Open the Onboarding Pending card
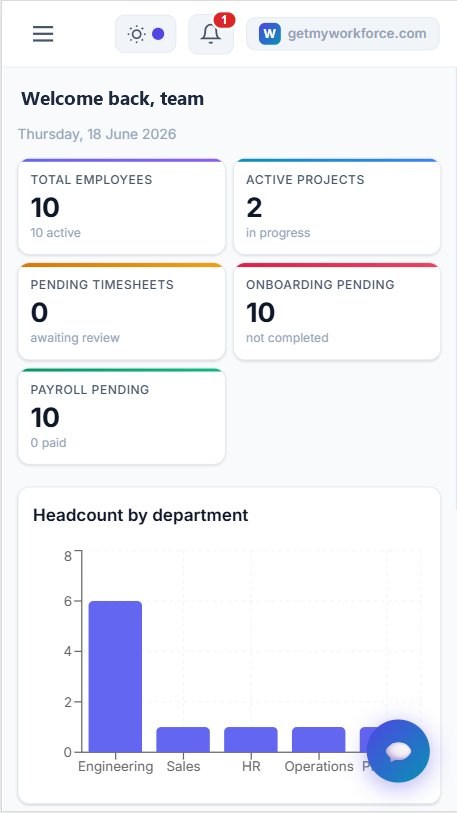 coord(337,312)
